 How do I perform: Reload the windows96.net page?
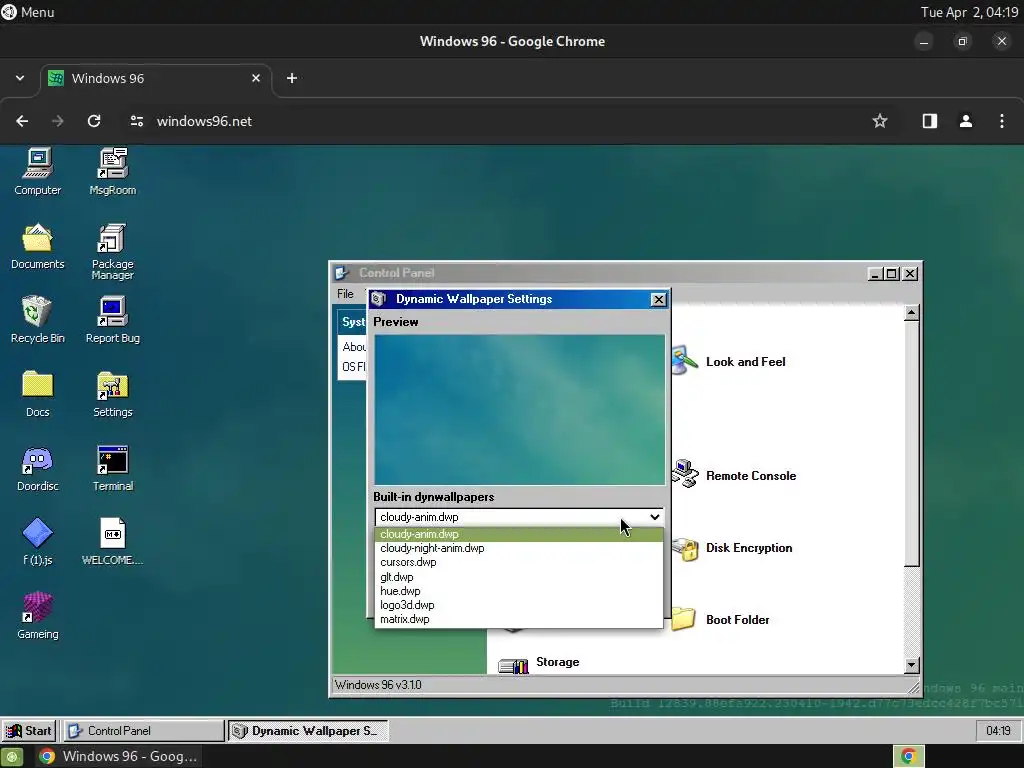94,121
